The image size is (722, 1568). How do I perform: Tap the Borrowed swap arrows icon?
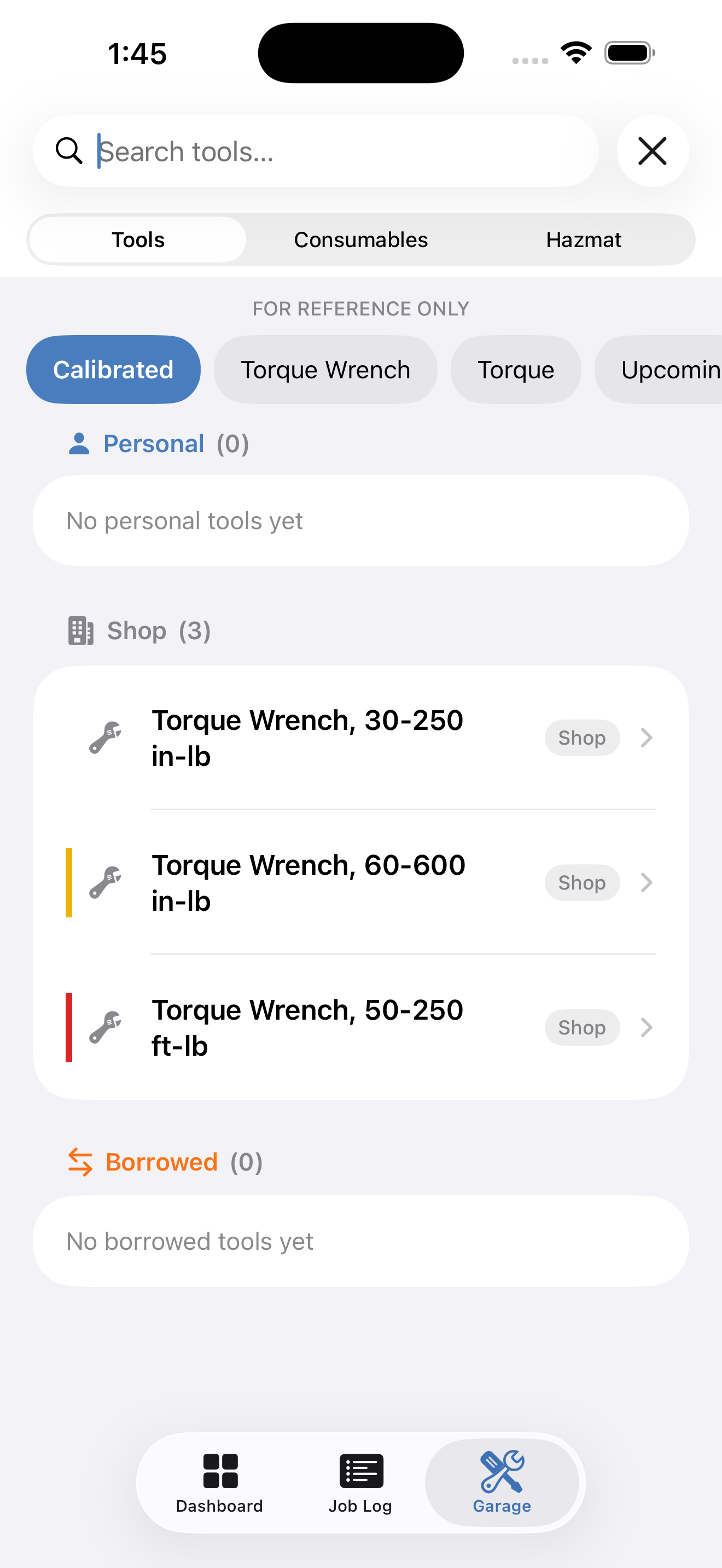tap(80, 1162)
